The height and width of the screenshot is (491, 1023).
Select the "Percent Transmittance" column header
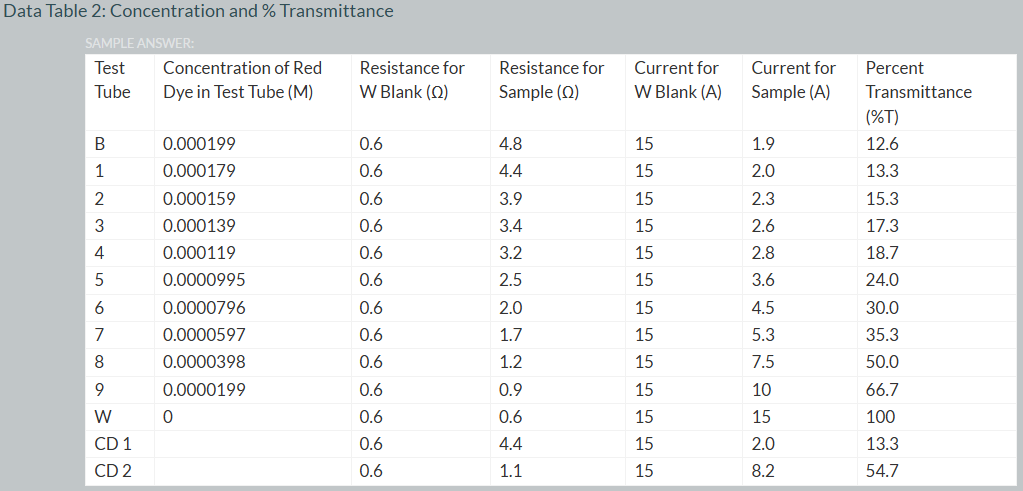918,92
